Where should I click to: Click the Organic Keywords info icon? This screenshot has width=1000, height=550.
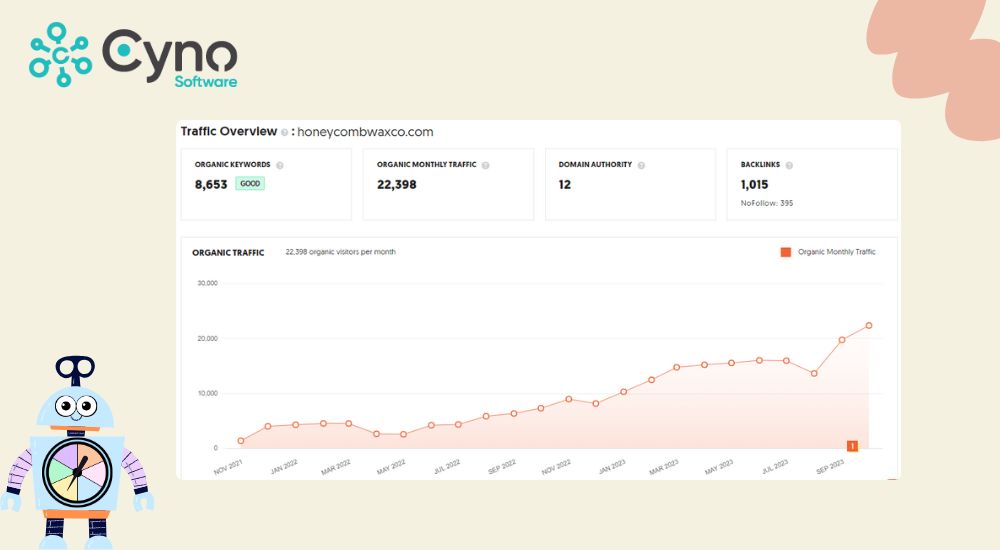(280, 165)
